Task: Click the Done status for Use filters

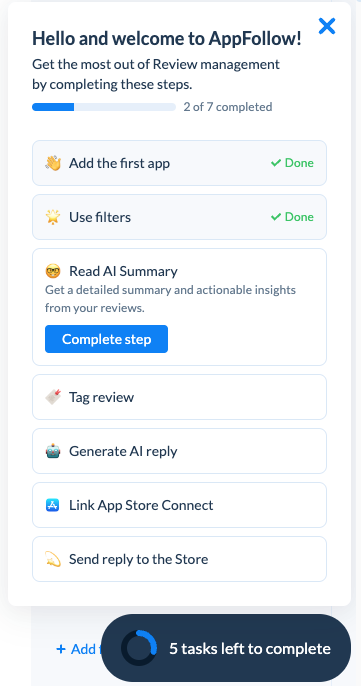Action: [x=292, y=217]
